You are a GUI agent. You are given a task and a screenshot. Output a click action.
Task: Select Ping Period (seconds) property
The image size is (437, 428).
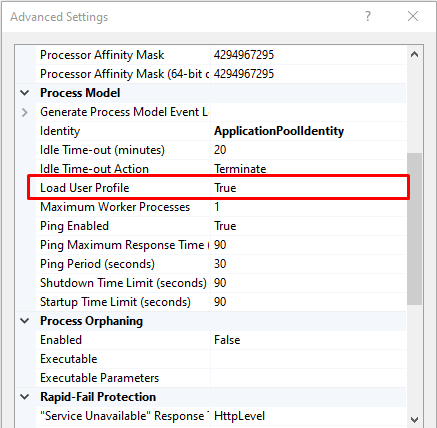pyautogui.click(x=97, y=264)
